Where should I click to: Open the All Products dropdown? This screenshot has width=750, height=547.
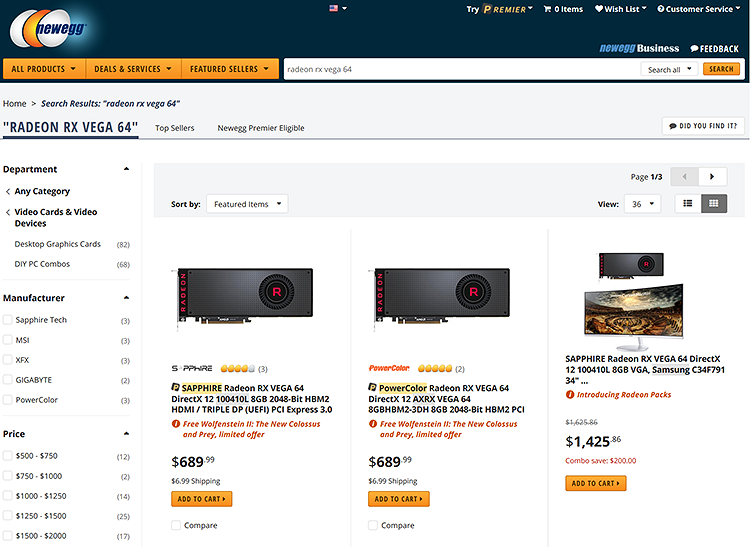[x=44, y=69]
